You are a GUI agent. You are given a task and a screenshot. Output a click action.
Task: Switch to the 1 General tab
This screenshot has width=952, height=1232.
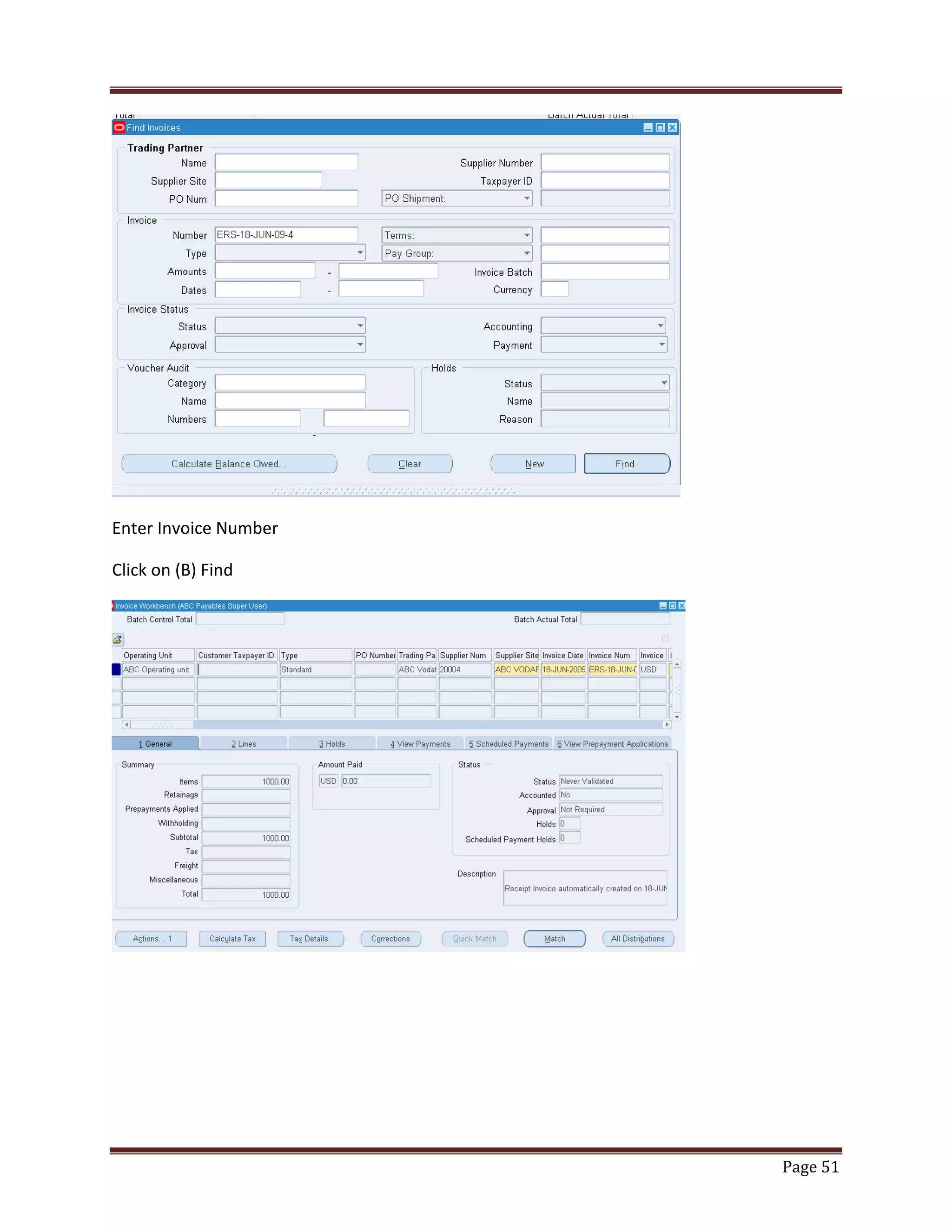coord(155,743)
